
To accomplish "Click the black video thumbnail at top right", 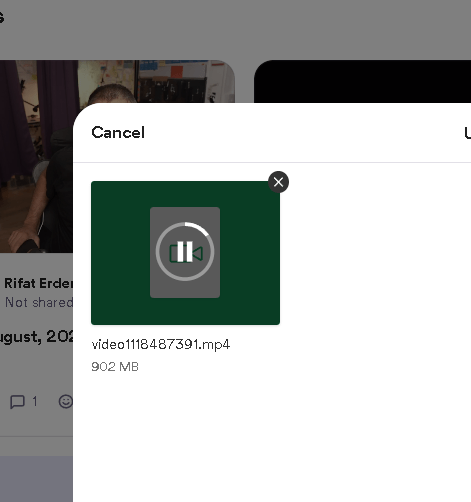I will point(362,81).
